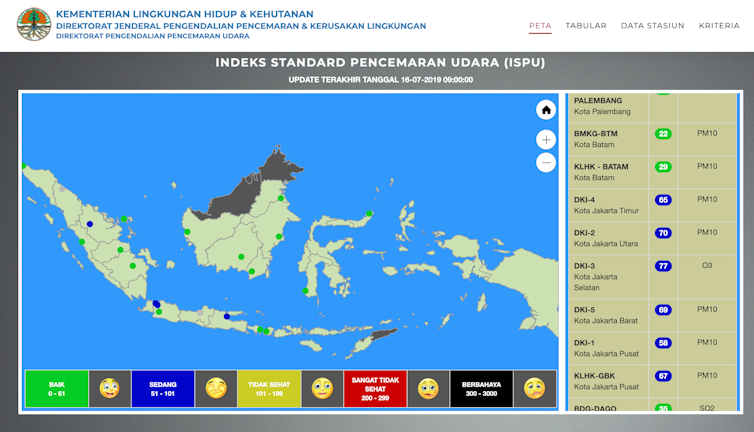Screen dimensions: 754x432
Task: Click the emoji face next to SEDANG
Action: pos(216,388)
